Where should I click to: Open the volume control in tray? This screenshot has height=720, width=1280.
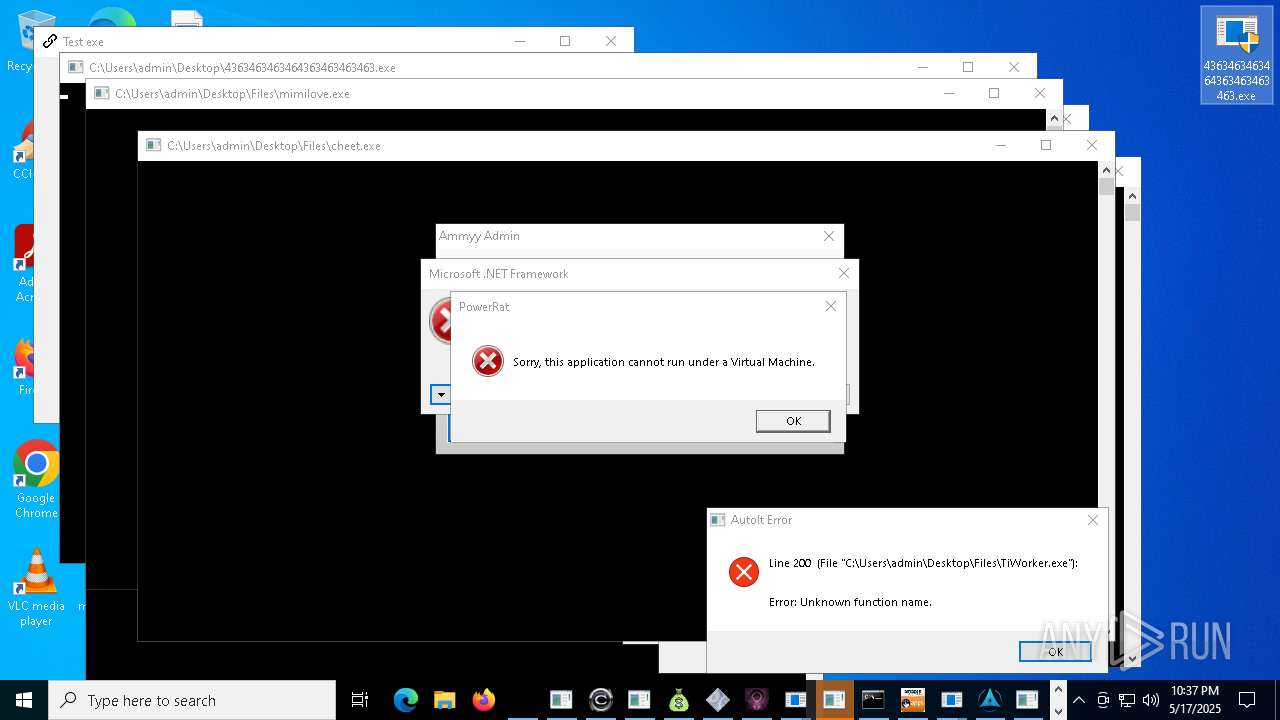pos(1151,700)
